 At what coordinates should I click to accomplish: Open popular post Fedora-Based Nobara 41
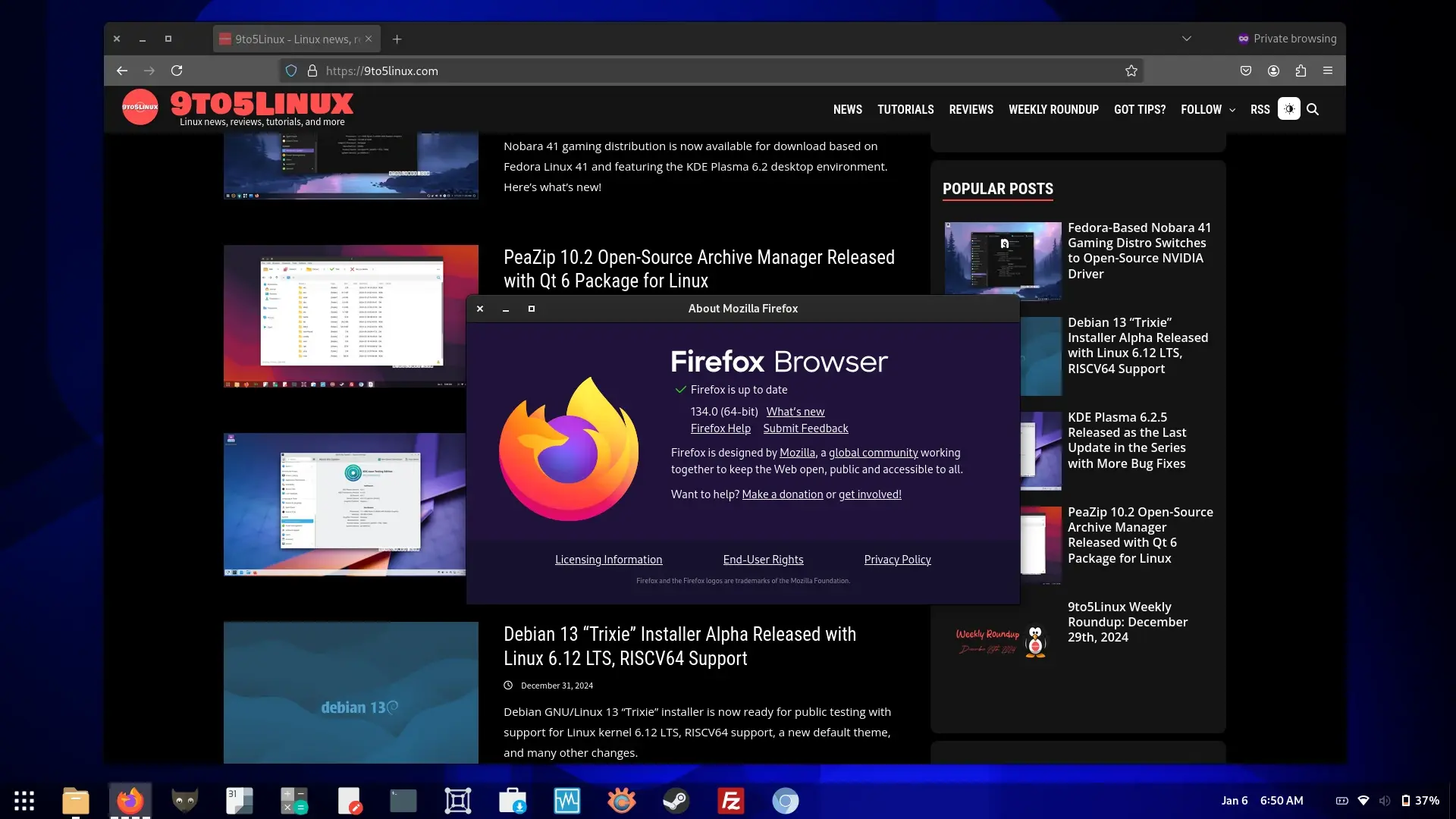point(1139,250)
